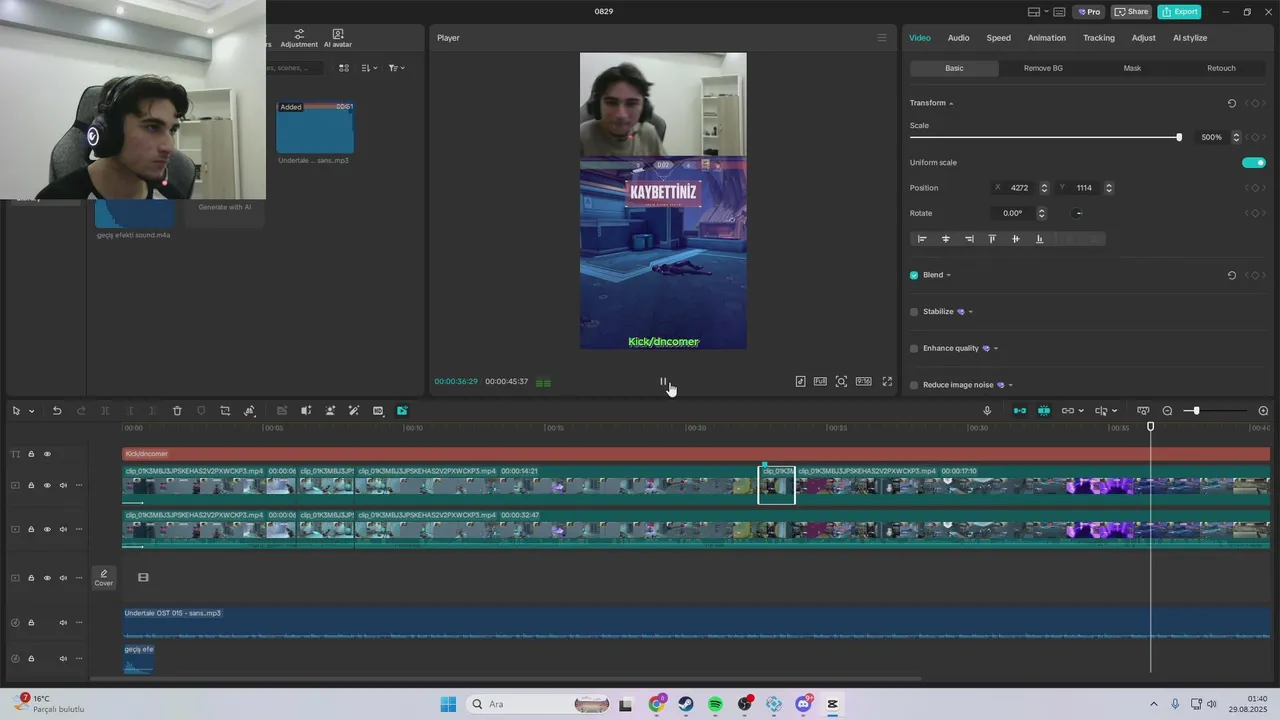
Task: Click the rotation dial knob
Action: (x=1078, y=213)
